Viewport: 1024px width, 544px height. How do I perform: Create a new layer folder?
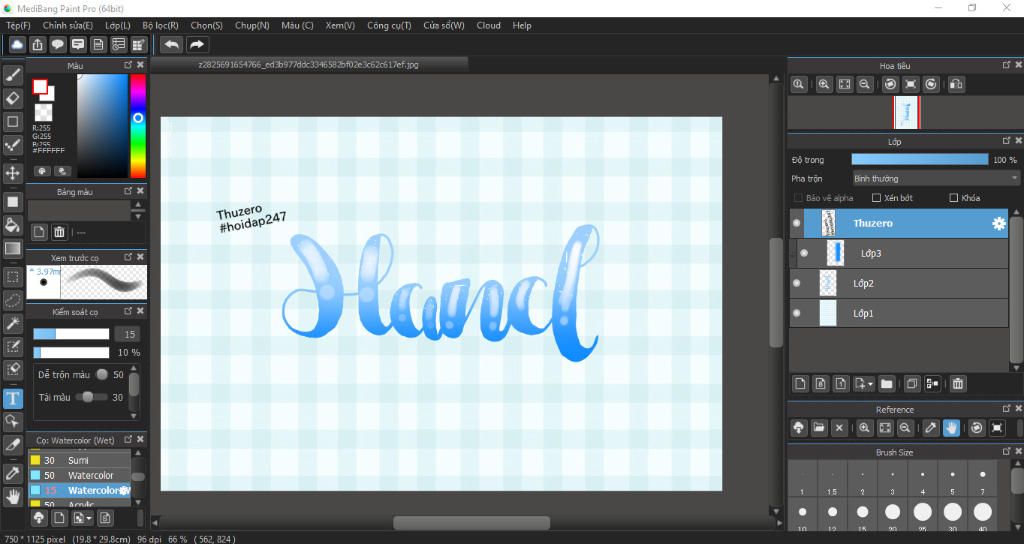pos(886,383)
